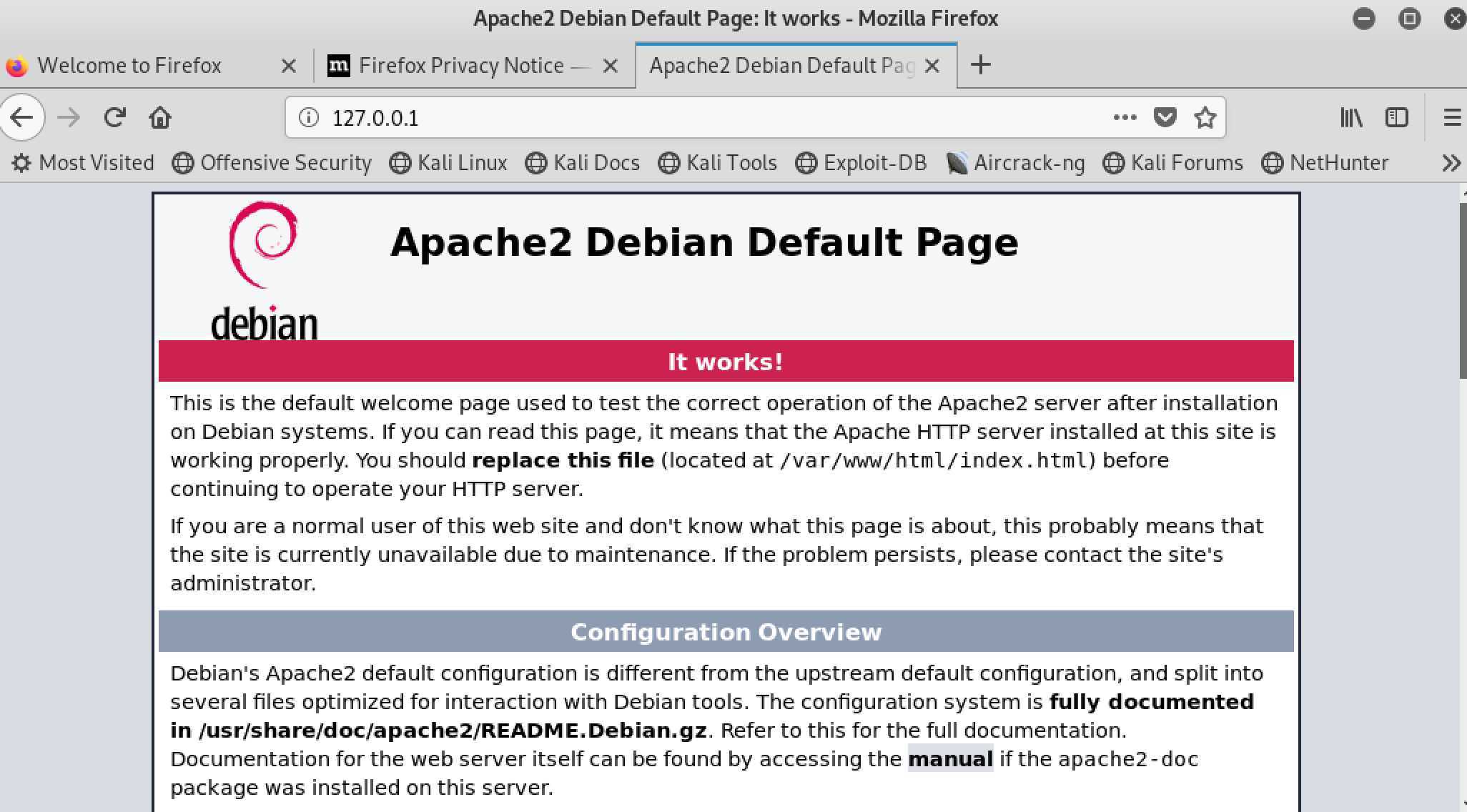This screenshot has height=812, width=1467.
Task: Click the forward navigation arrow
Action: click(69, 117)
